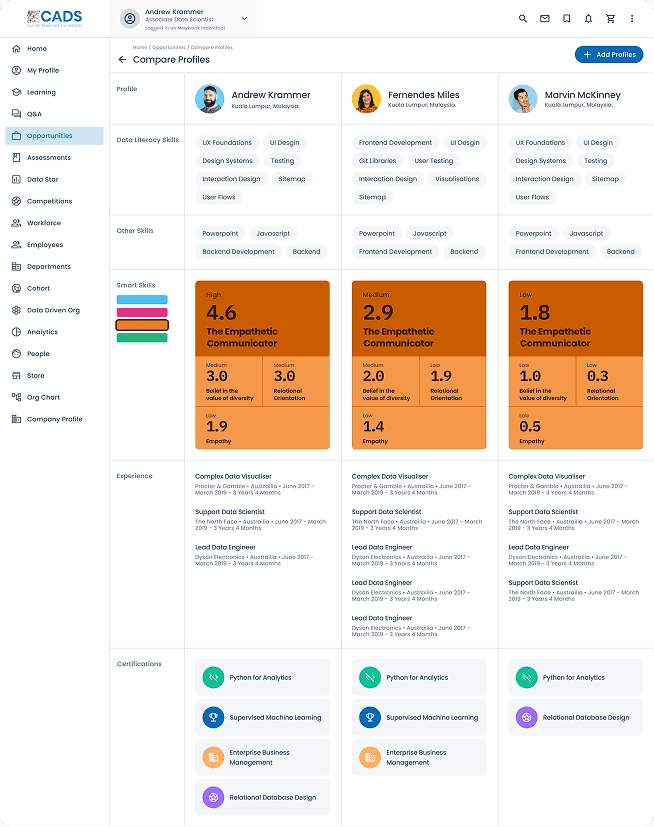This screenshot has width=654, height=827.
Task: Open the mail envelope icon
Action: tap(545, 18)
